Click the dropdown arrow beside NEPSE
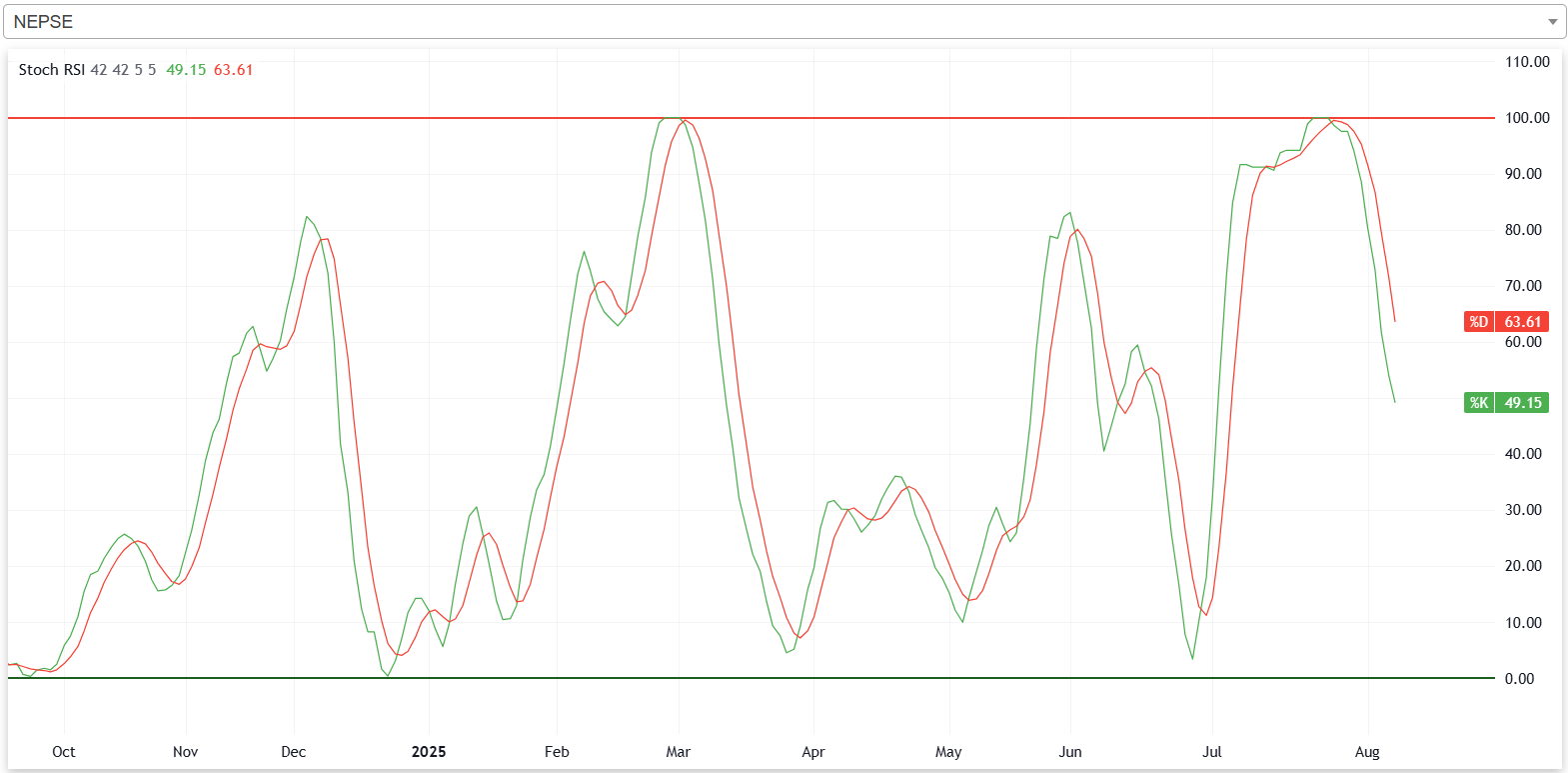Image resolution: width=1568 pixels, height=773 pixels. (x=1552, y=22)
